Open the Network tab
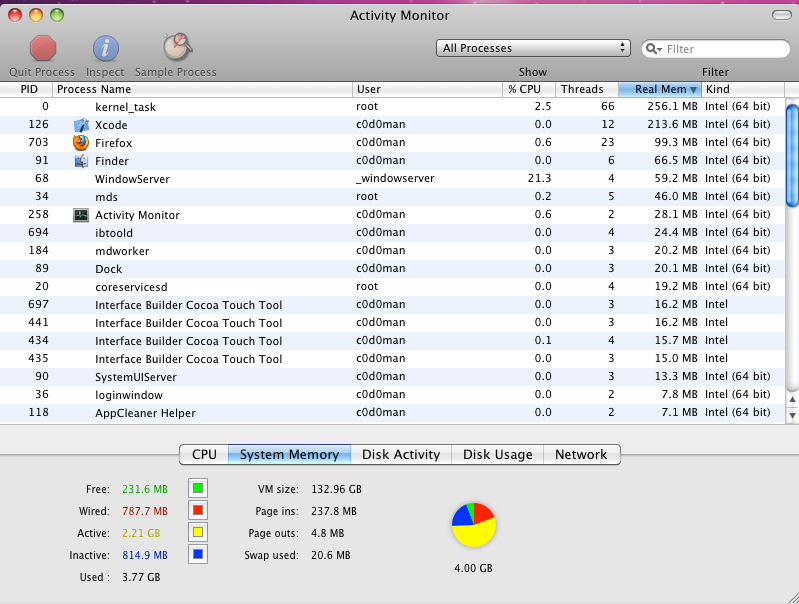 coord(581,455)
